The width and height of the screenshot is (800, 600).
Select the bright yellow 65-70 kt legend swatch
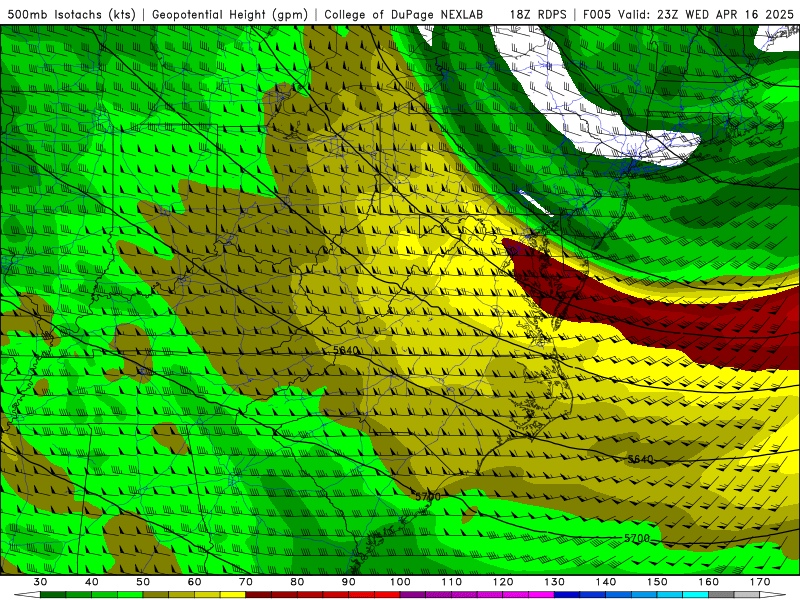(x=233, y=595)
